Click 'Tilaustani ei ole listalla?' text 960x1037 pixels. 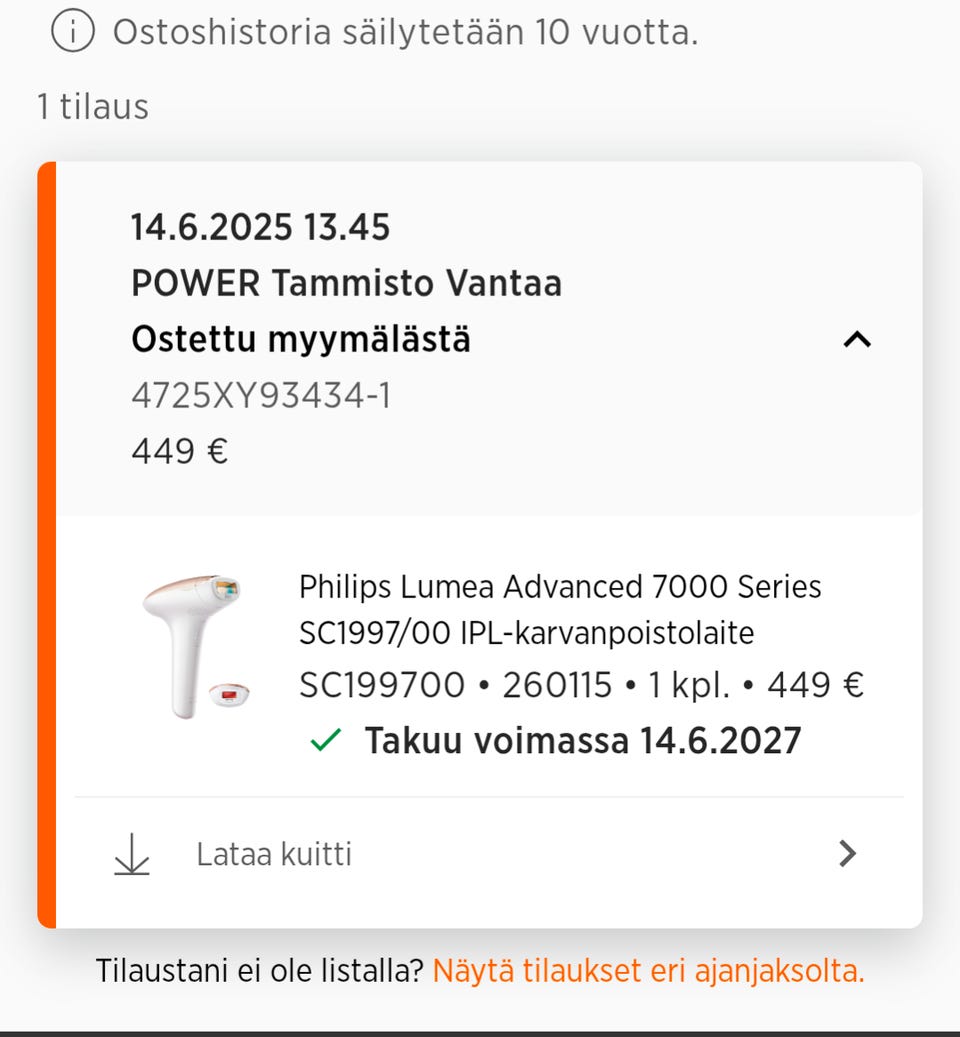(x=260, y=970)
